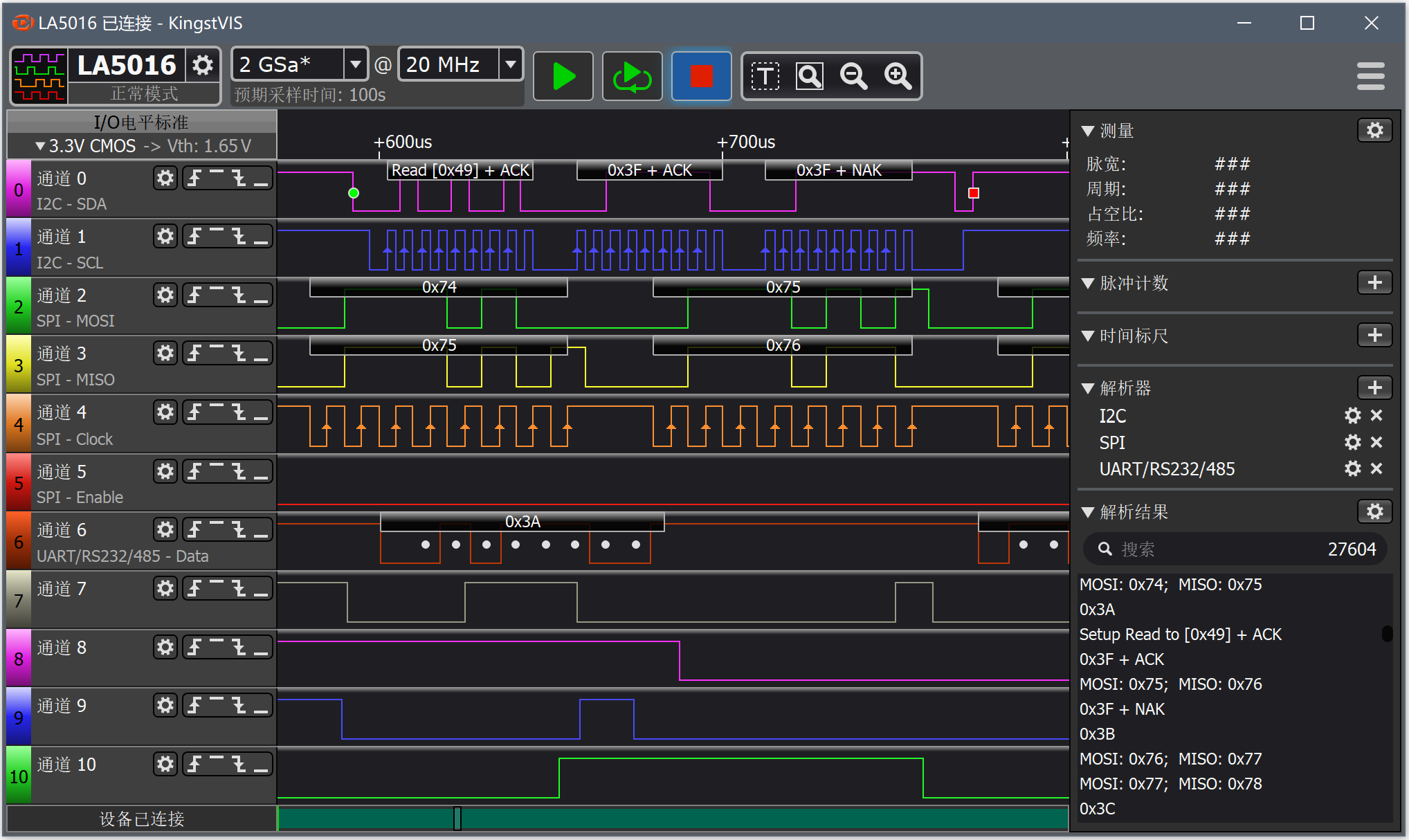Set rising-edge trigger on channel 10
Image resolution: width=1409 pixels, height=840 pixels.
(x=194, y=765)
